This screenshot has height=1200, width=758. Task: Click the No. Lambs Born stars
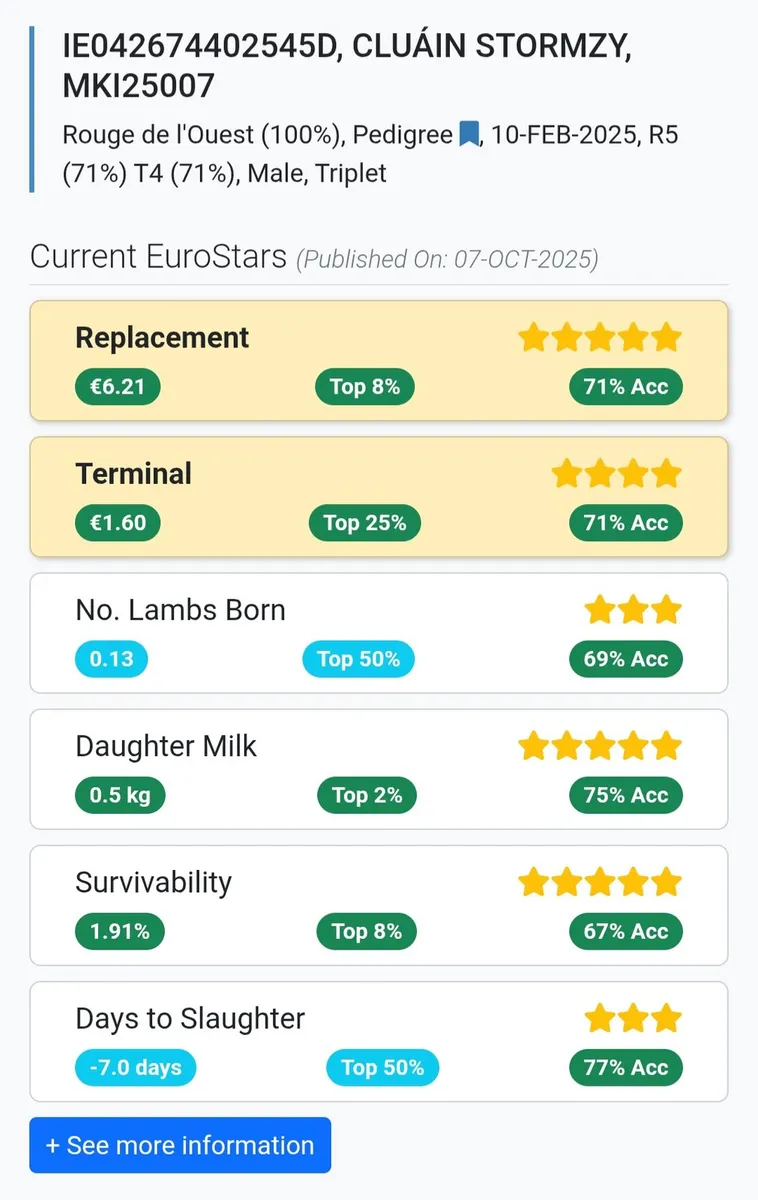click(x=632, y=609)
